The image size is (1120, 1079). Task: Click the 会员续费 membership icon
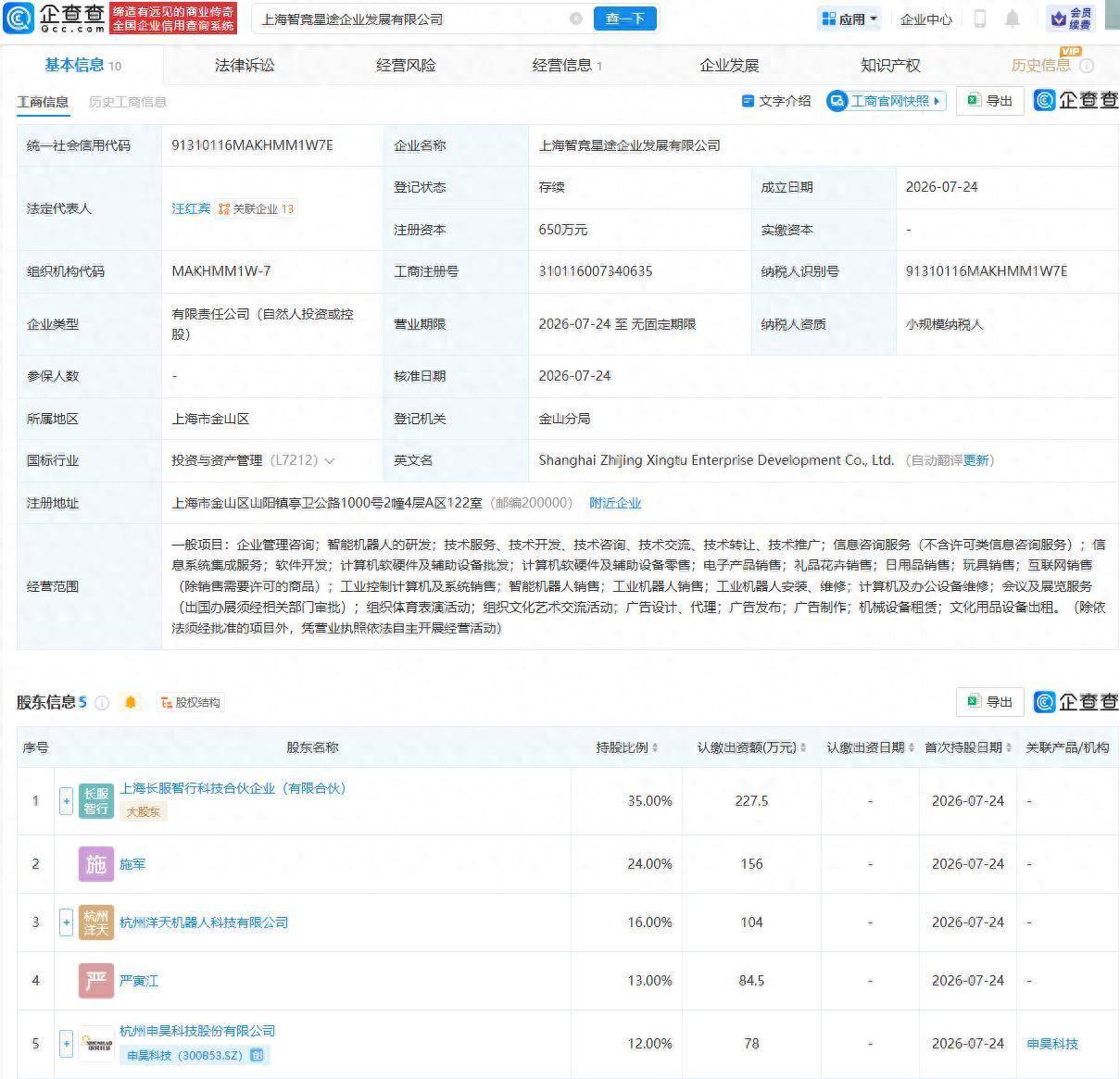[x=1072, y=19]
